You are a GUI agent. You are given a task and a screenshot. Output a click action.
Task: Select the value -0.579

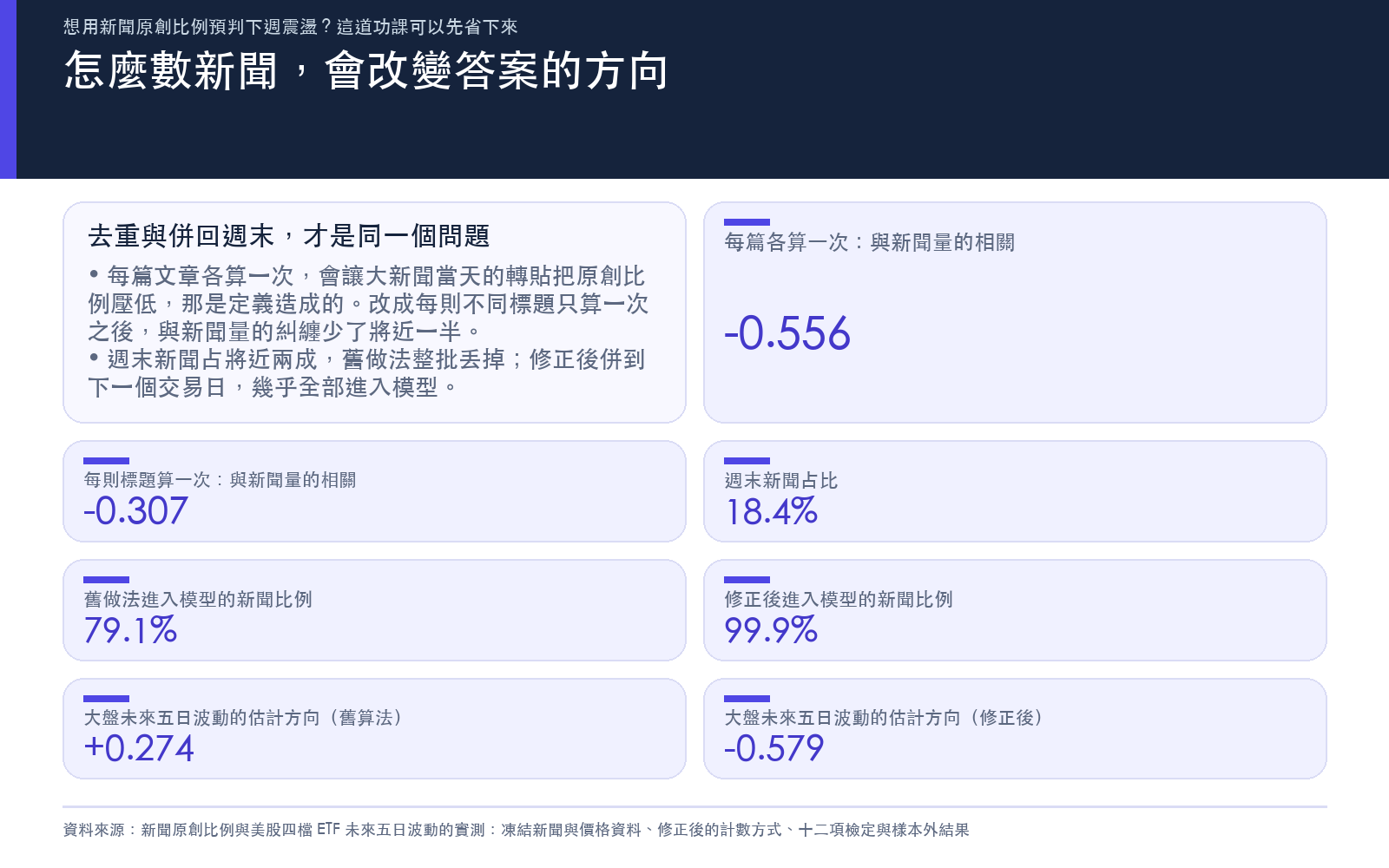(x=773, y=748)
